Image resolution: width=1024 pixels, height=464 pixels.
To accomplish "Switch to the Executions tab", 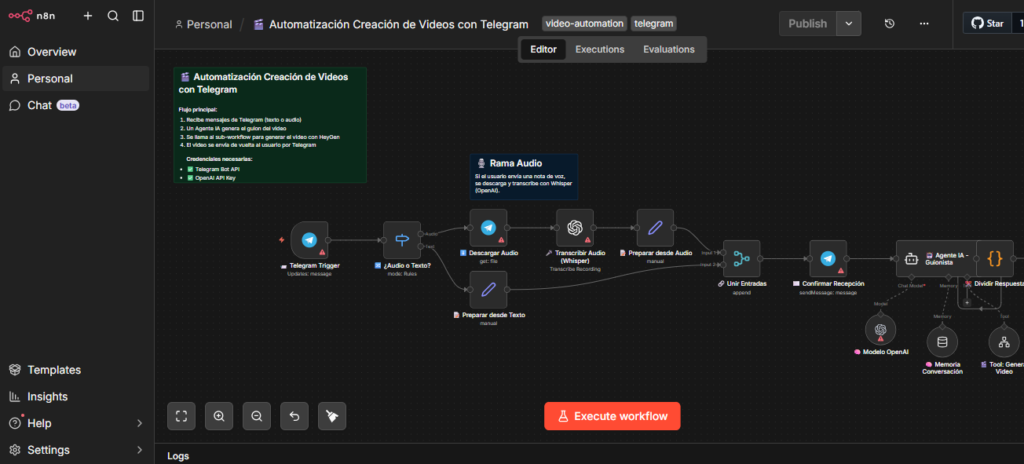I will pyautogui.click(x=600, y=49).
